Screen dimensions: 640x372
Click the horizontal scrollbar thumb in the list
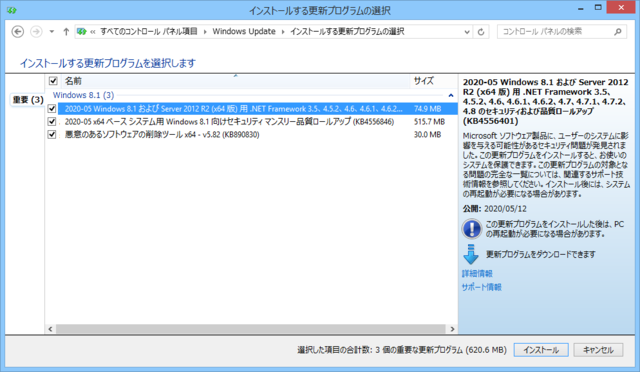pyautogui.click(x=251, y=329)
